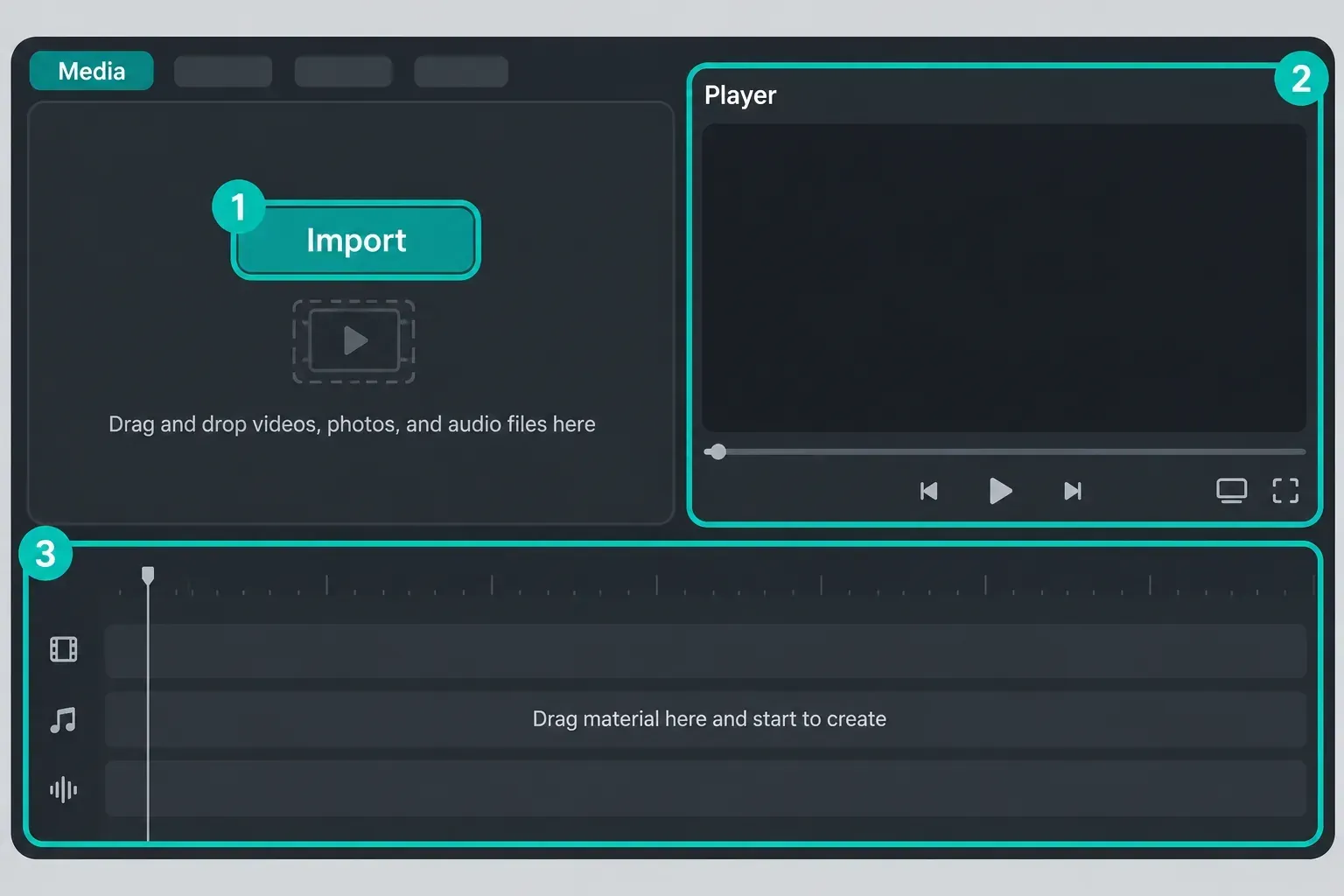The width and height of the screenshot is (1344, 896).
Task: Open the Media tab
Action: click(92, 71)
